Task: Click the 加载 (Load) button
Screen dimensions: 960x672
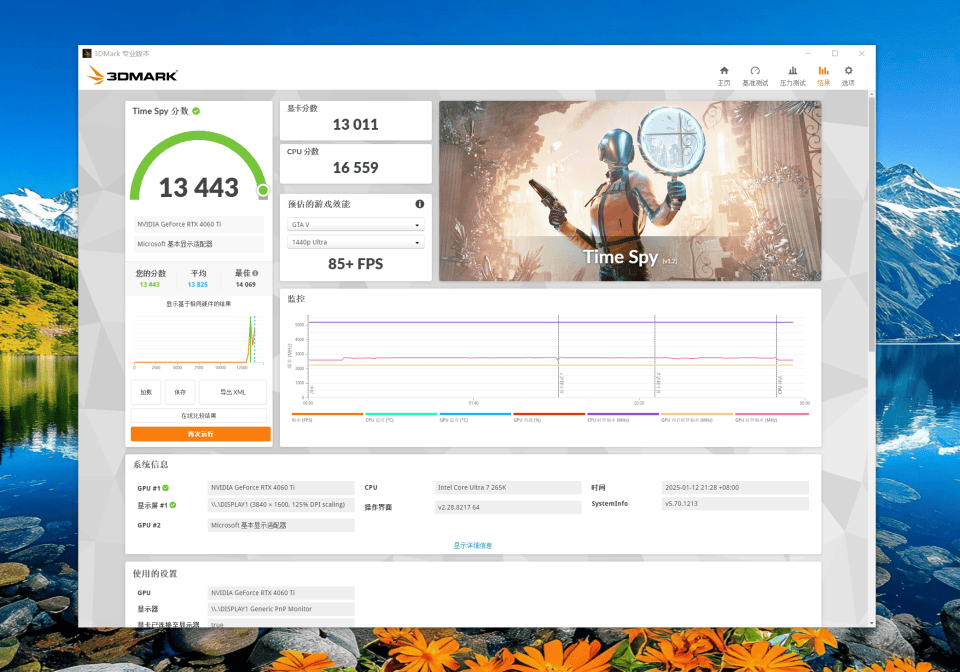Action: (x=146, y=392)
